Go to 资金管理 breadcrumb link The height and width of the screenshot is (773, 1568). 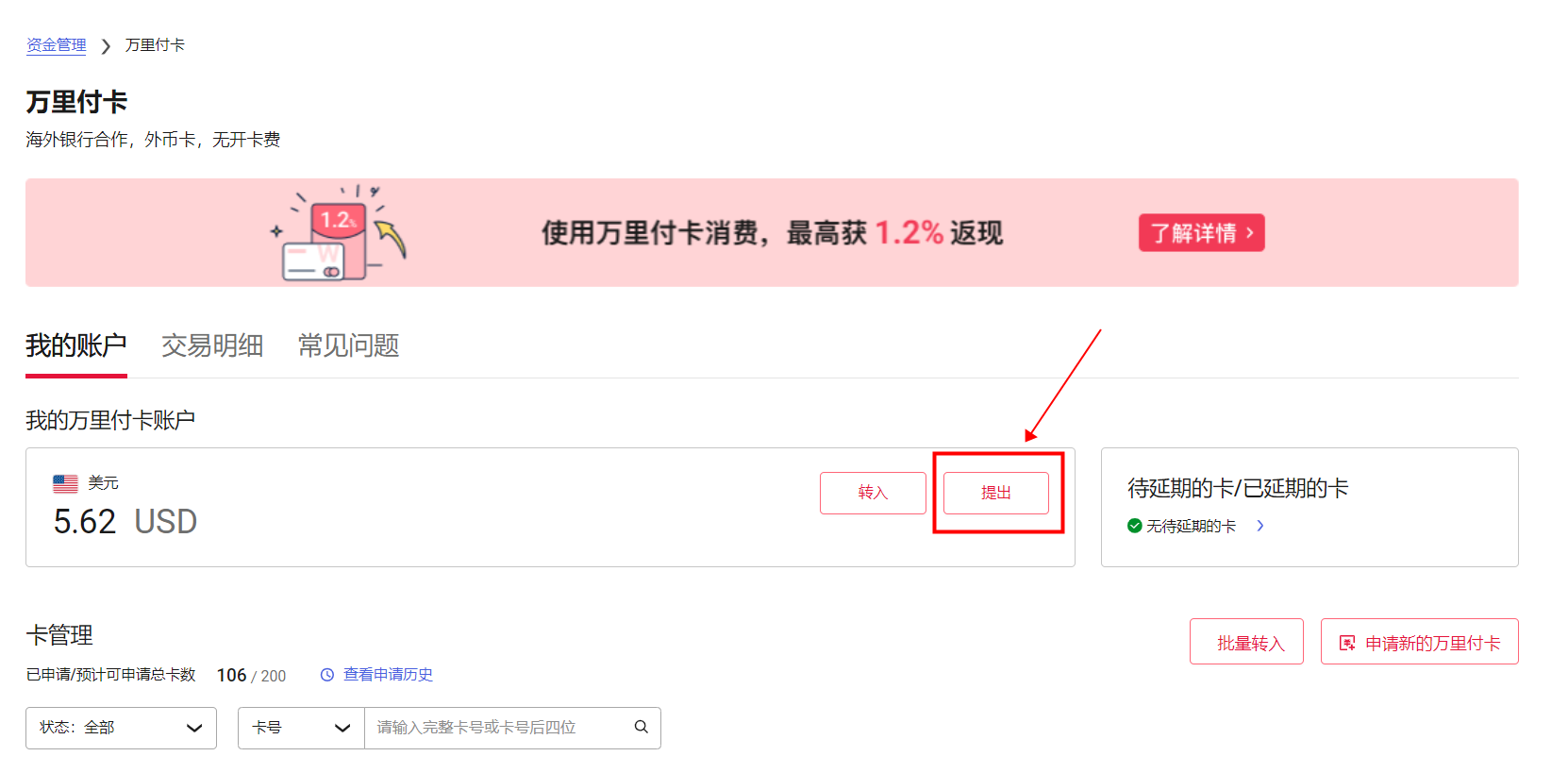point(57,45)
